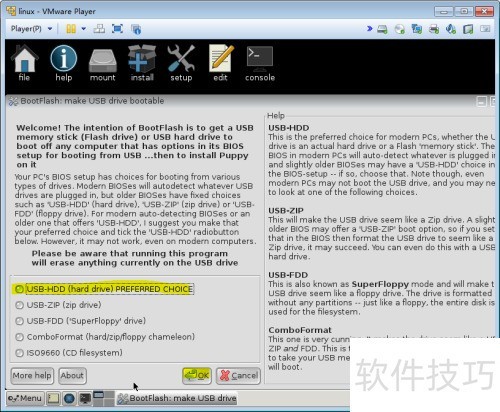
Task: Click the Cancel button
Action: pos(238,376)
